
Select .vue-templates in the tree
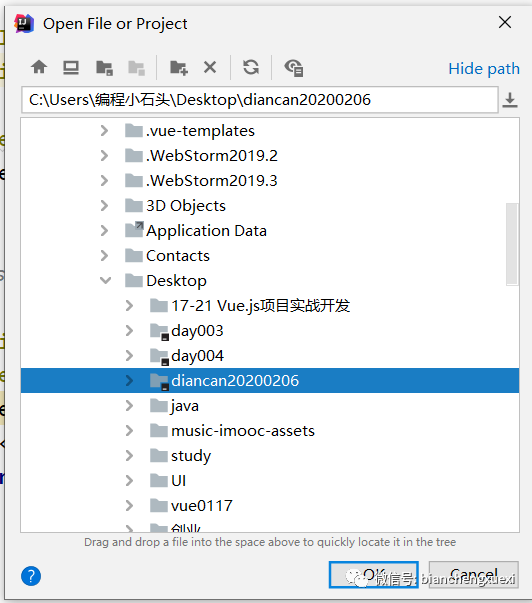tap(200, 131)
